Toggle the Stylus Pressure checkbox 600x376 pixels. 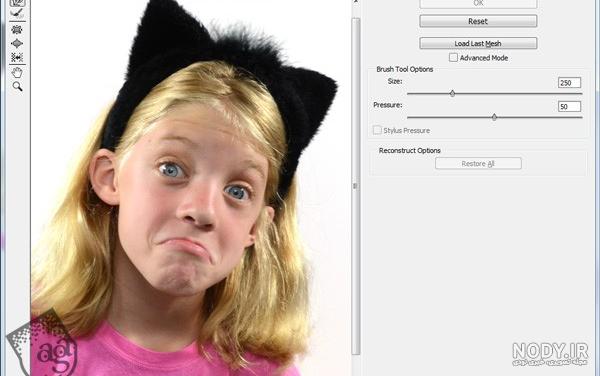click(x=377, y=130)
